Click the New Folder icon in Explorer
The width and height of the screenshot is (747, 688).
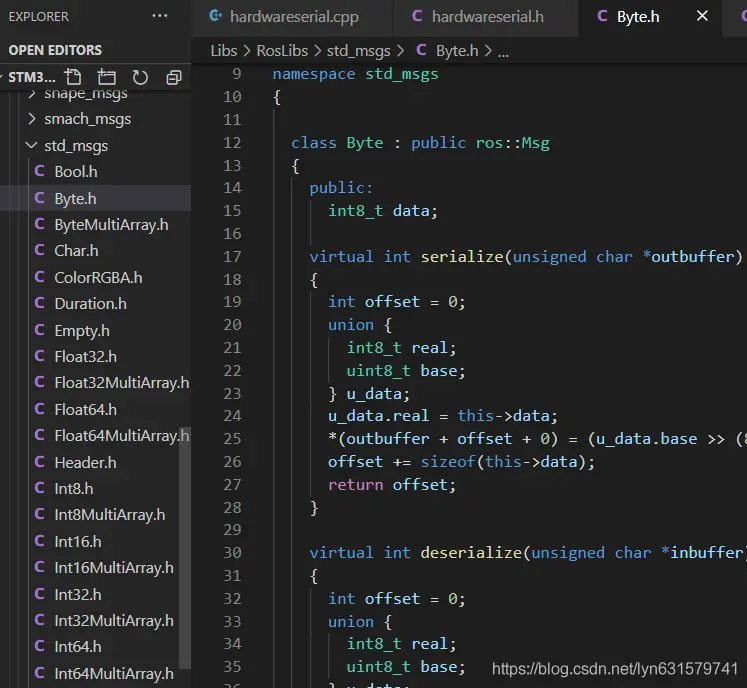(107, 77)
